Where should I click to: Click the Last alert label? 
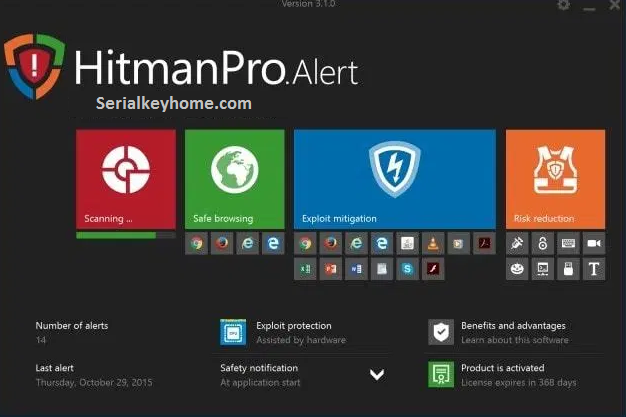pos(55,368)
